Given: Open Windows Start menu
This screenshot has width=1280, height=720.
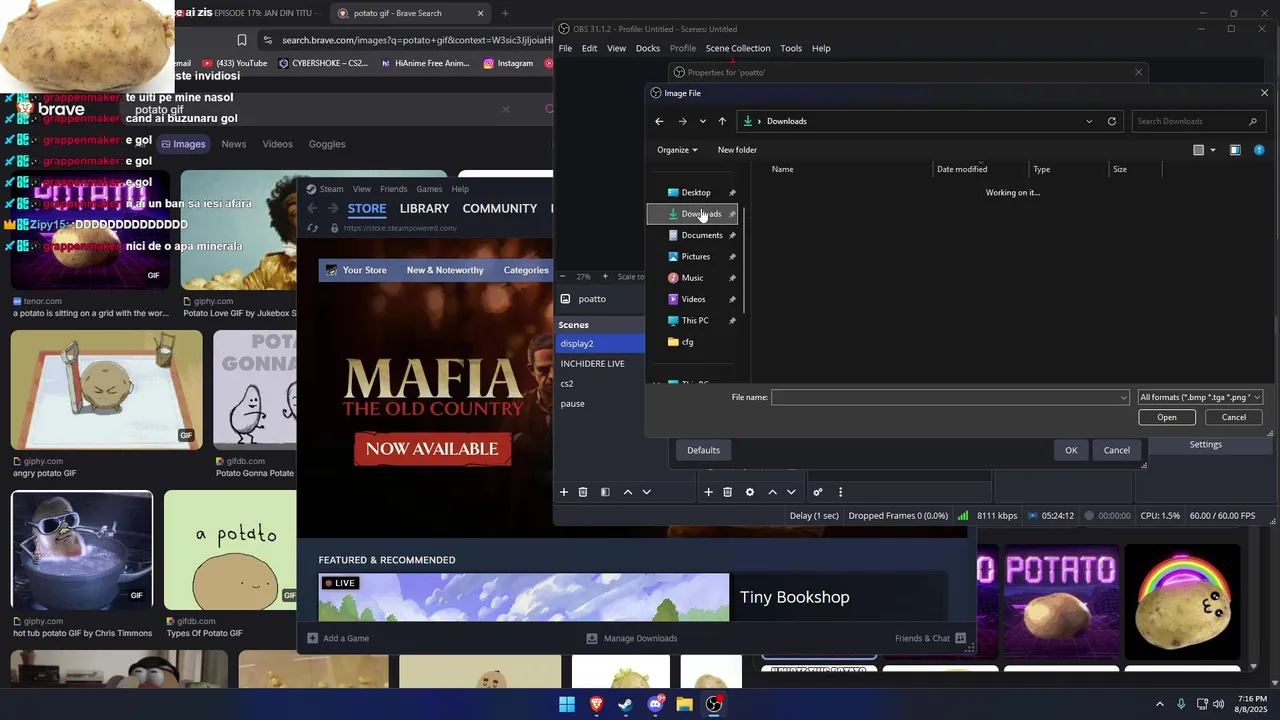Looking at the screenshot, I should pyautogui.click(x=567, y=704).
